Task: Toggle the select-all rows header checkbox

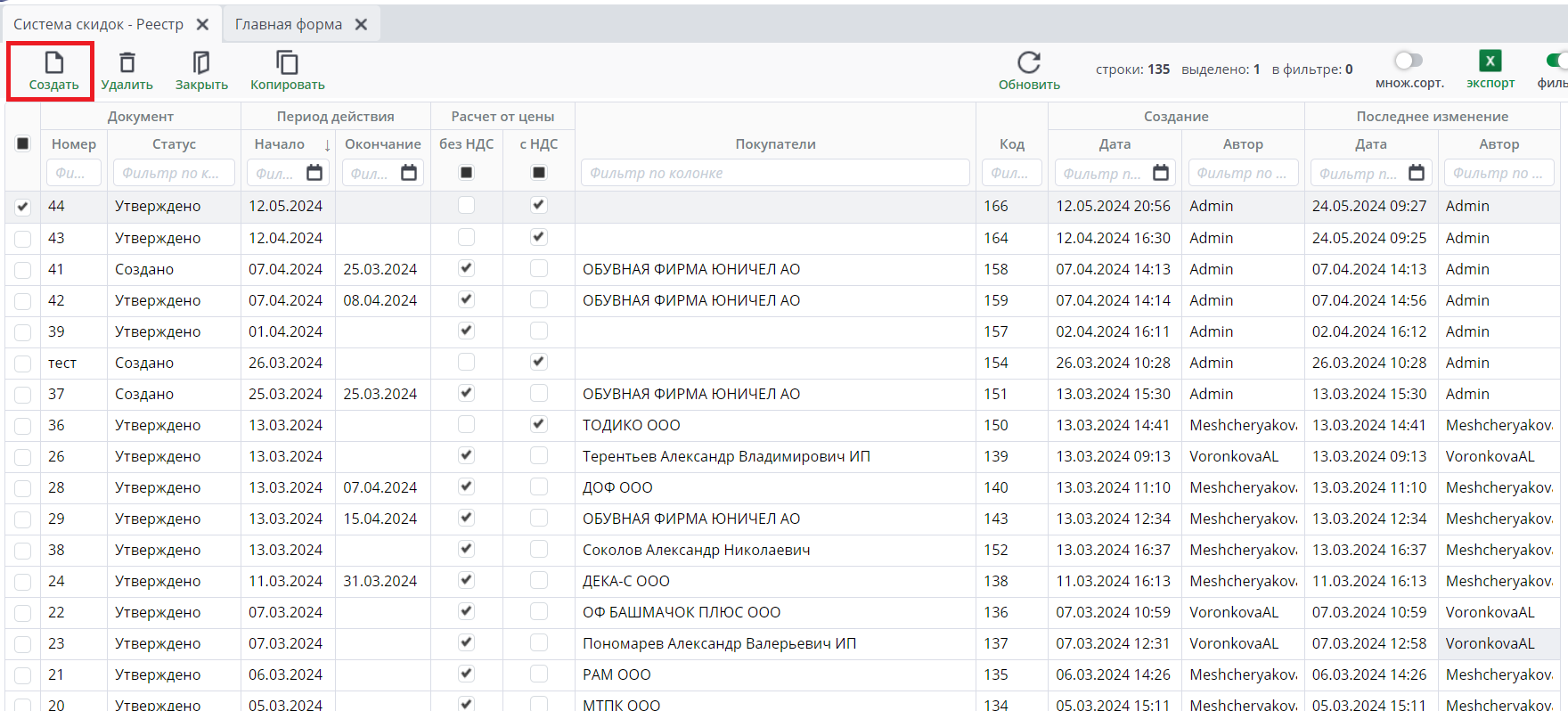Action: point(23,143)
